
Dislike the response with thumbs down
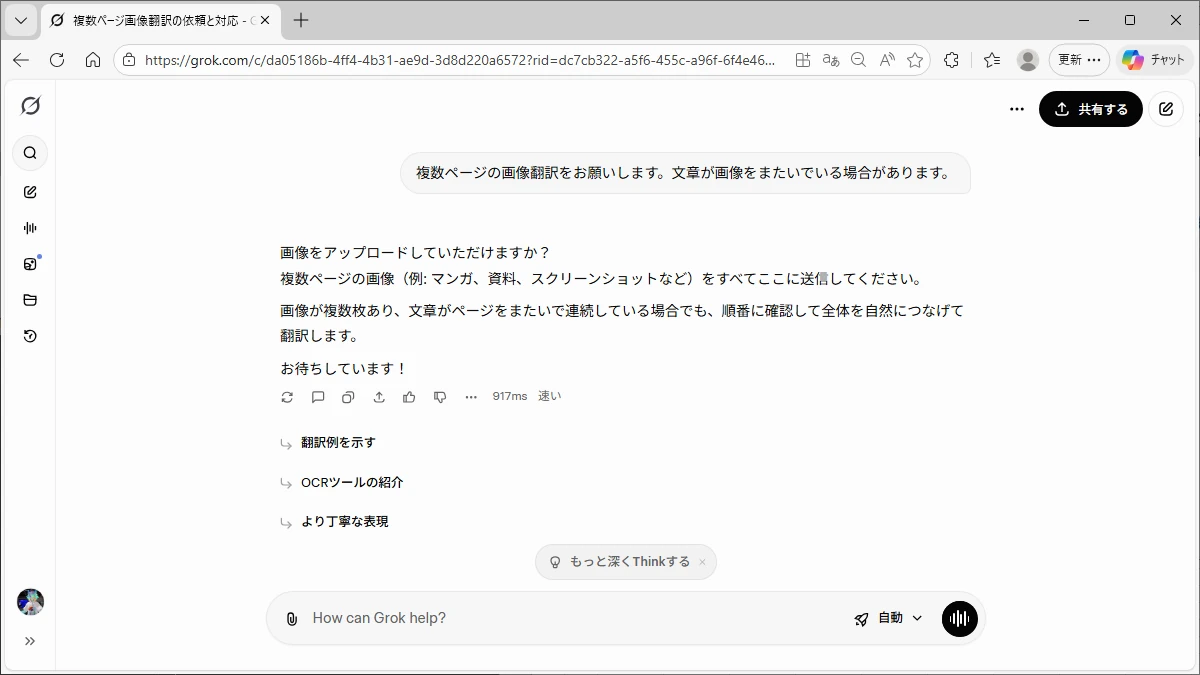tap(440, 397)
